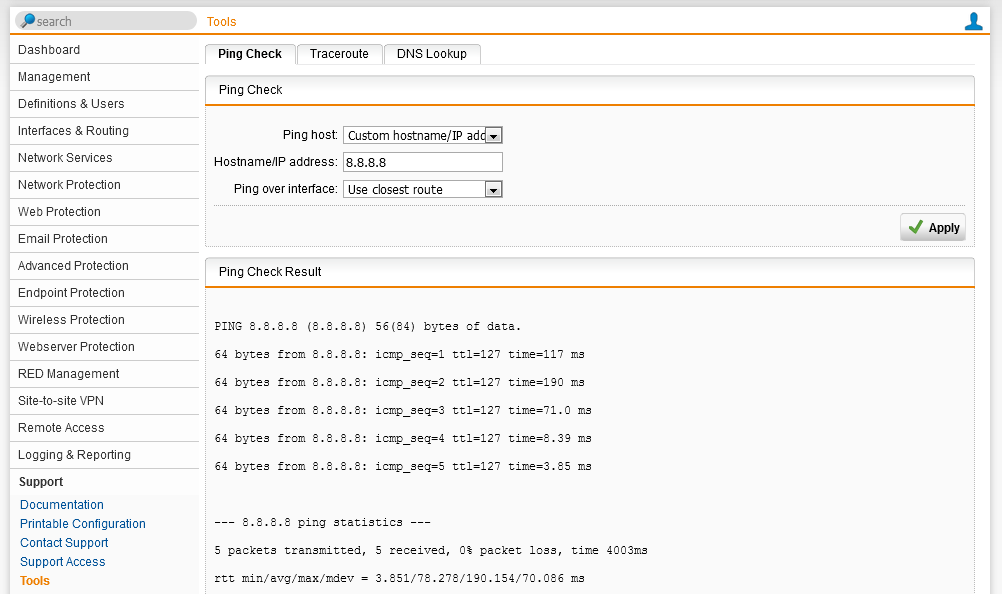Expand Interfaces & Routing menu
1002x594 pixels.
tap(73, 131)
